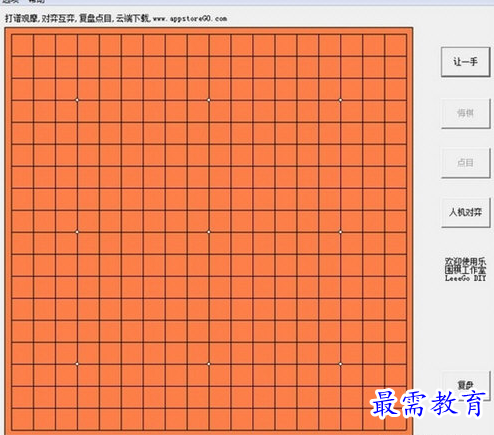Image resolution: width=494 pixels, height=435 pixels.
Task: Place a stone on the lower-left star point
Action: (x=77, y=364)
